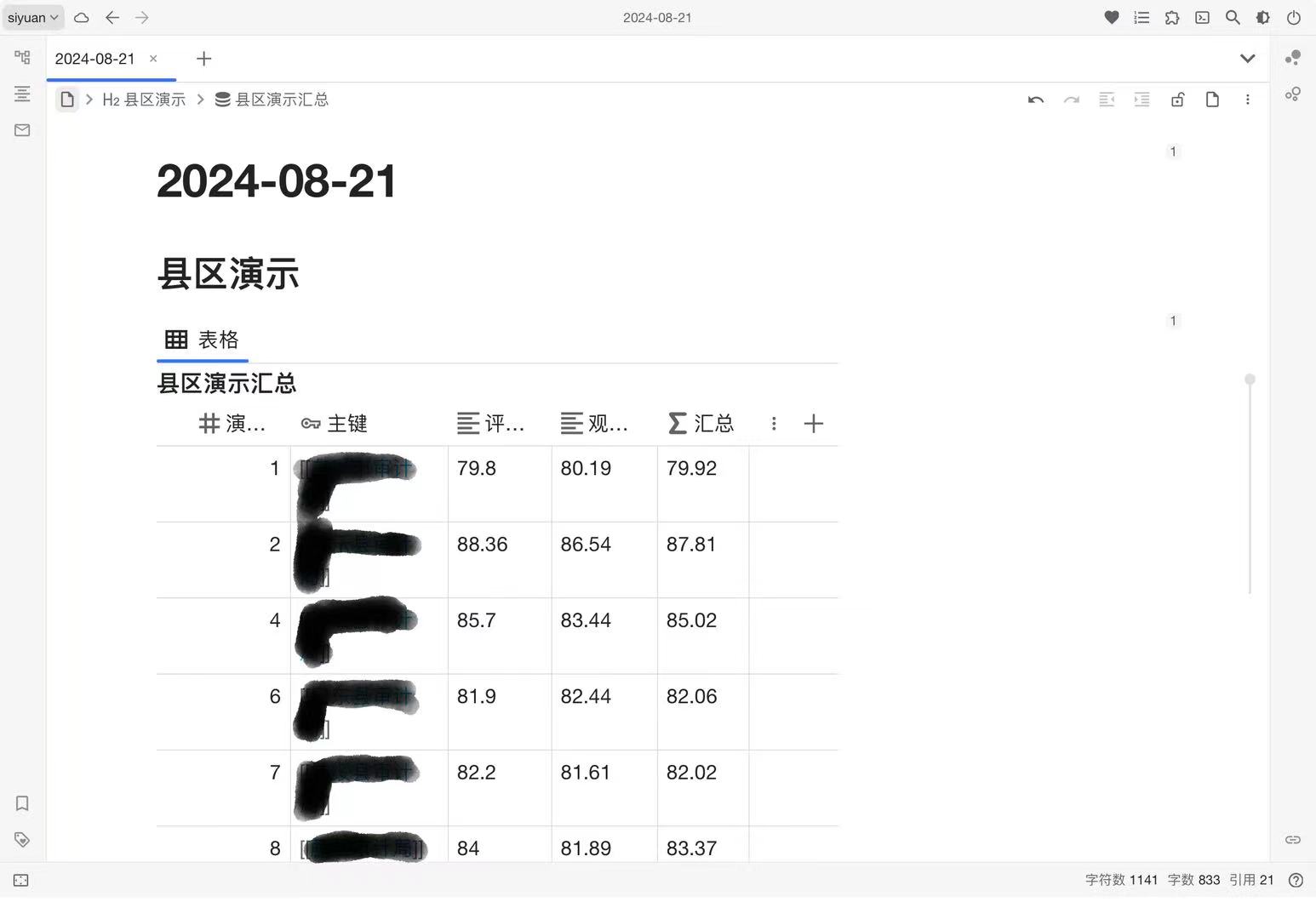Undo the last edit

(1036, 100)
